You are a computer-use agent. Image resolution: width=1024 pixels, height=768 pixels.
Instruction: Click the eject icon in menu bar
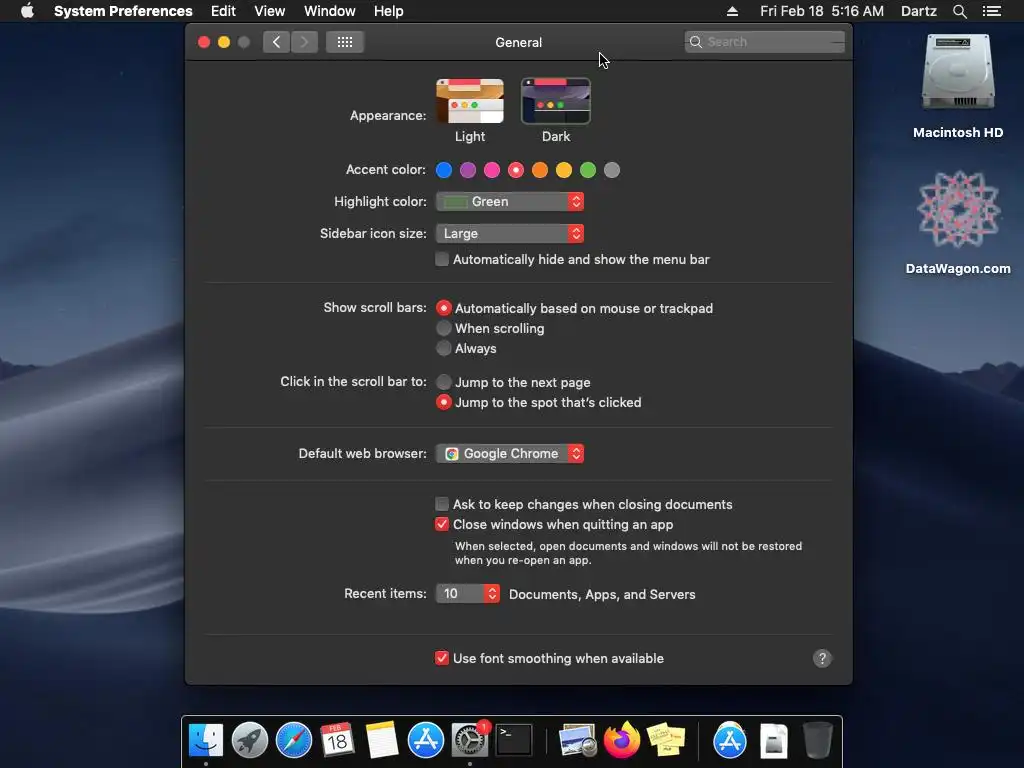(x=732, y=11)
